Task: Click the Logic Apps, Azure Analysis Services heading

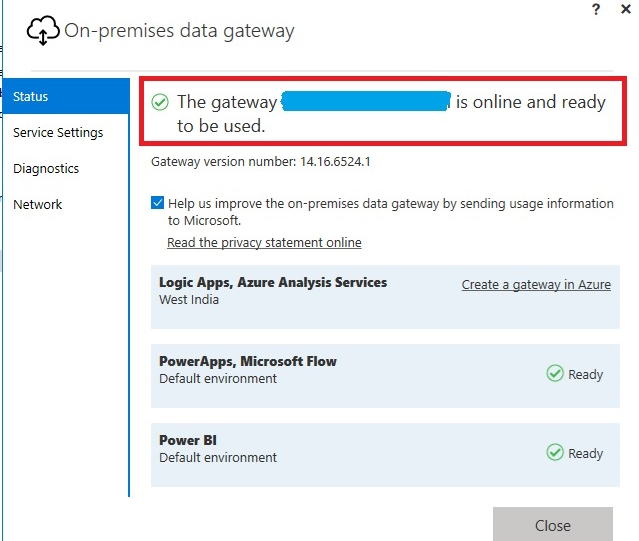Action: click(273, 283)
